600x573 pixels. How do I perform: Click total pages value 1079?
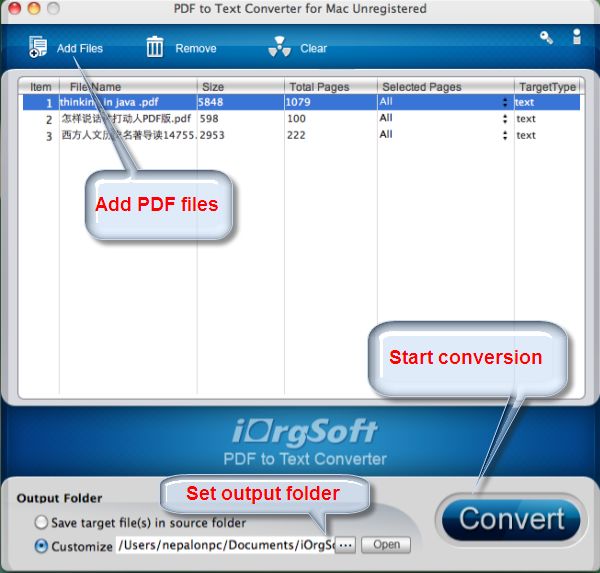tap(298, 102)
